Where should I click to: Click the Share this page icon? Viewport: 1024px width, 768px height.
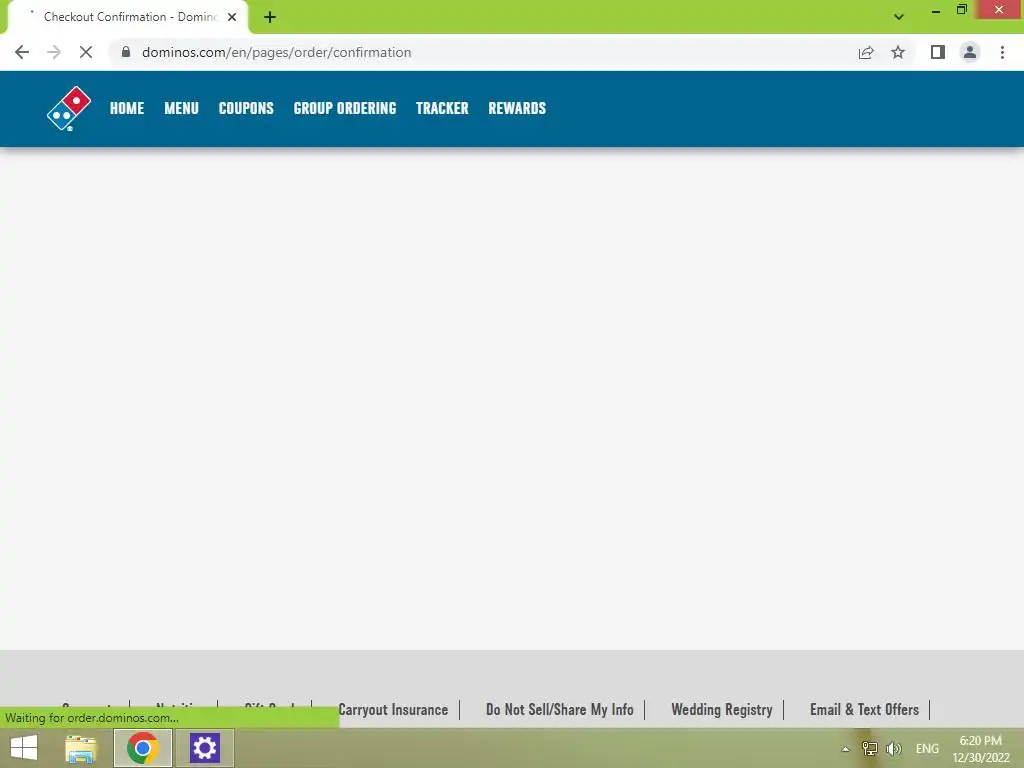tap(866, 52)
